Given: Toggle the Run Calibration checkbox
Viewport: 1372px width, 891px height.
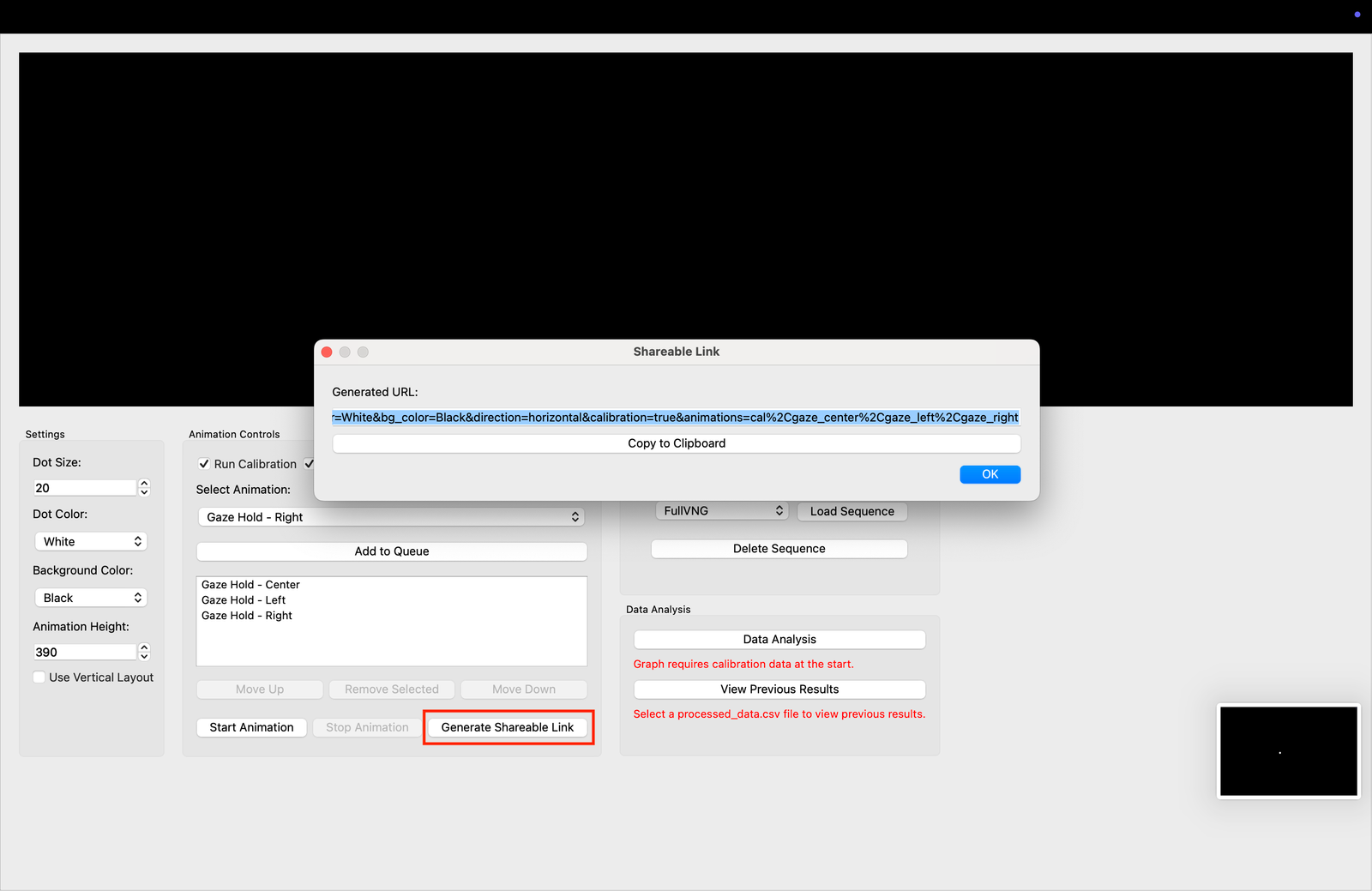Looking at the screenshot, I should pos(204,464).
